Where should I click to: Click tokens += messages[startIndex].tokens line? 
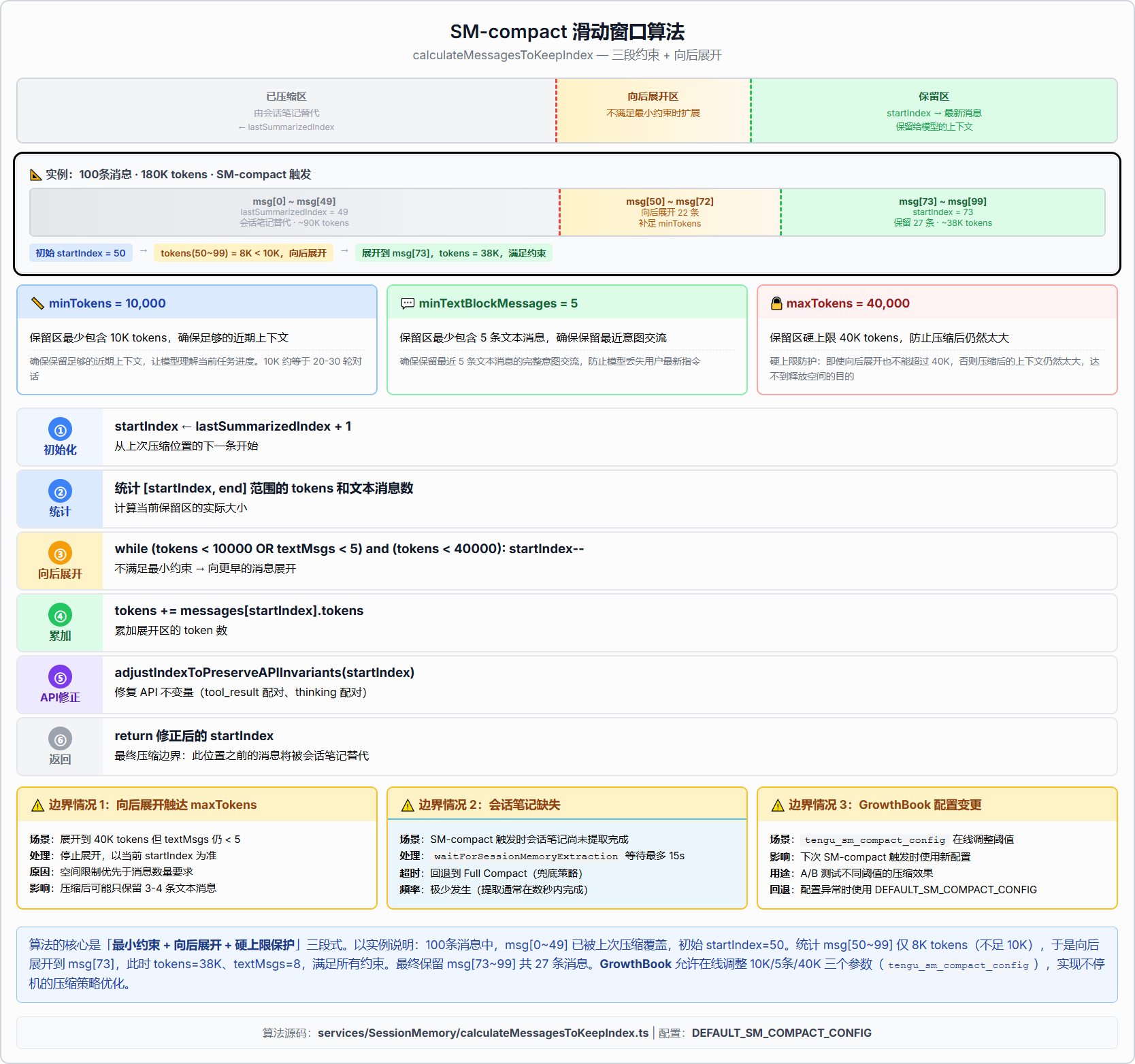tap(239, 611)
